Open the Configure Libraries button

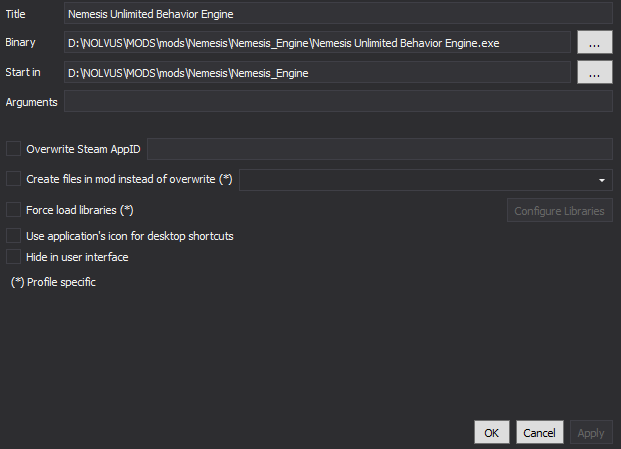[560, 210]
